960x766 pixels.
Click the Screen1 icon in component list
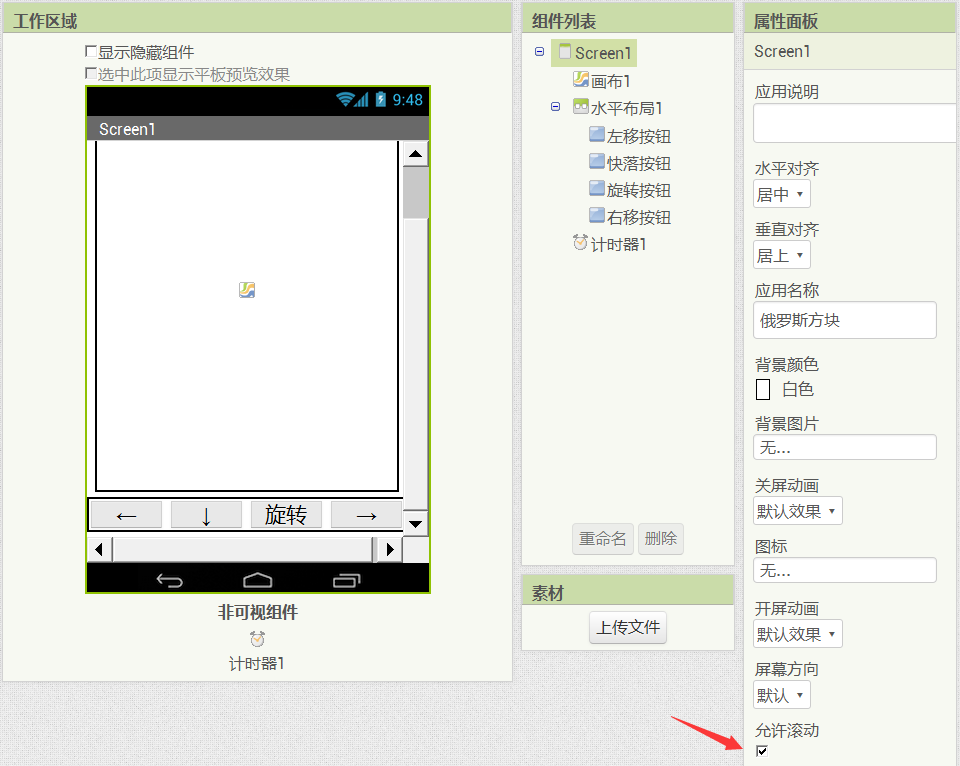click(565, 52)
